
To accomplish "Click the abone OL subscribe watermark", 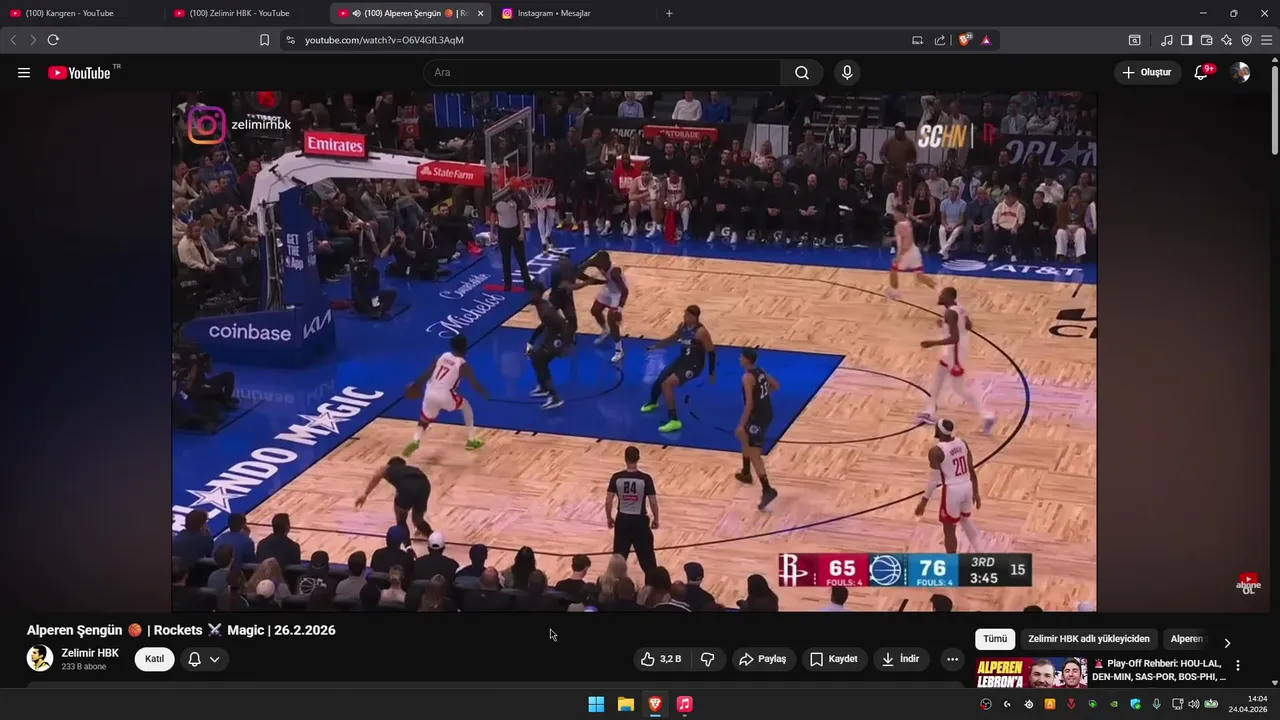I will (1248, 584).
